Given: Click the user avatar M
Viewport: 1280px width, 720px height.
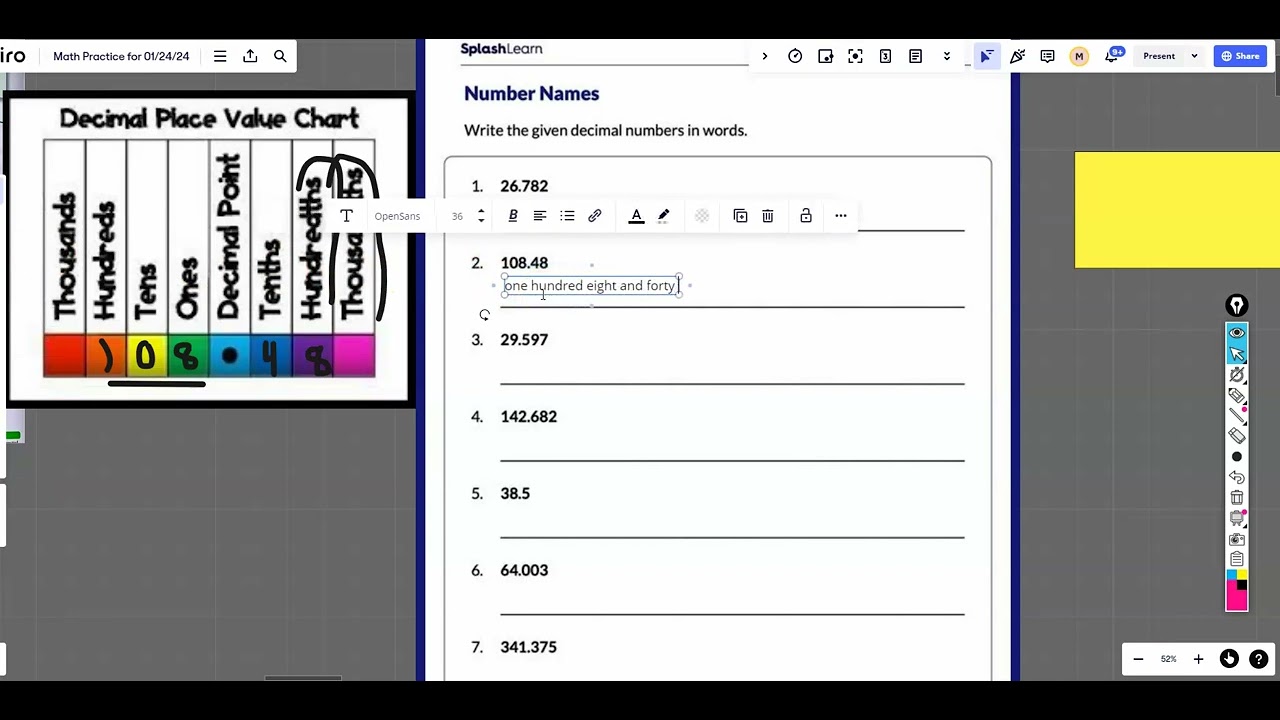Looking at the screenshot, I should (1079, 56).
